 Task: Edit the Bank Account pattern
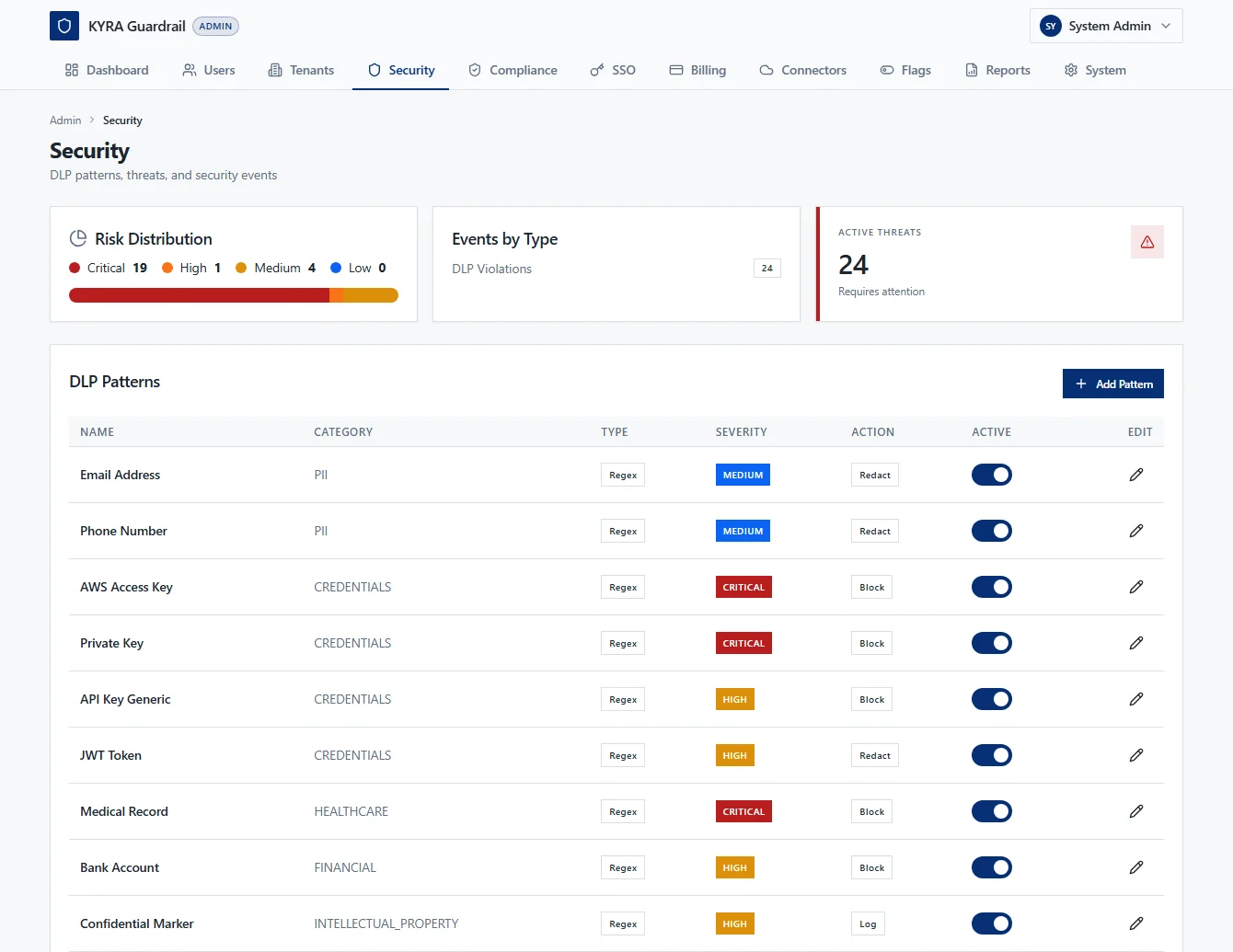coord(1136,867)
